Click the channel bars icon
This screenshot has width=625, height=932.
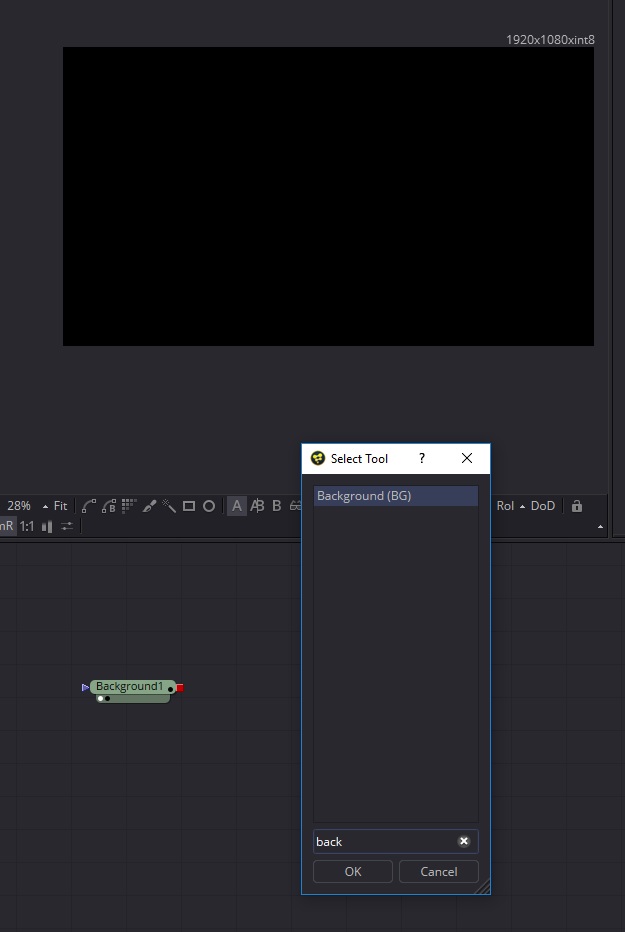47,526
